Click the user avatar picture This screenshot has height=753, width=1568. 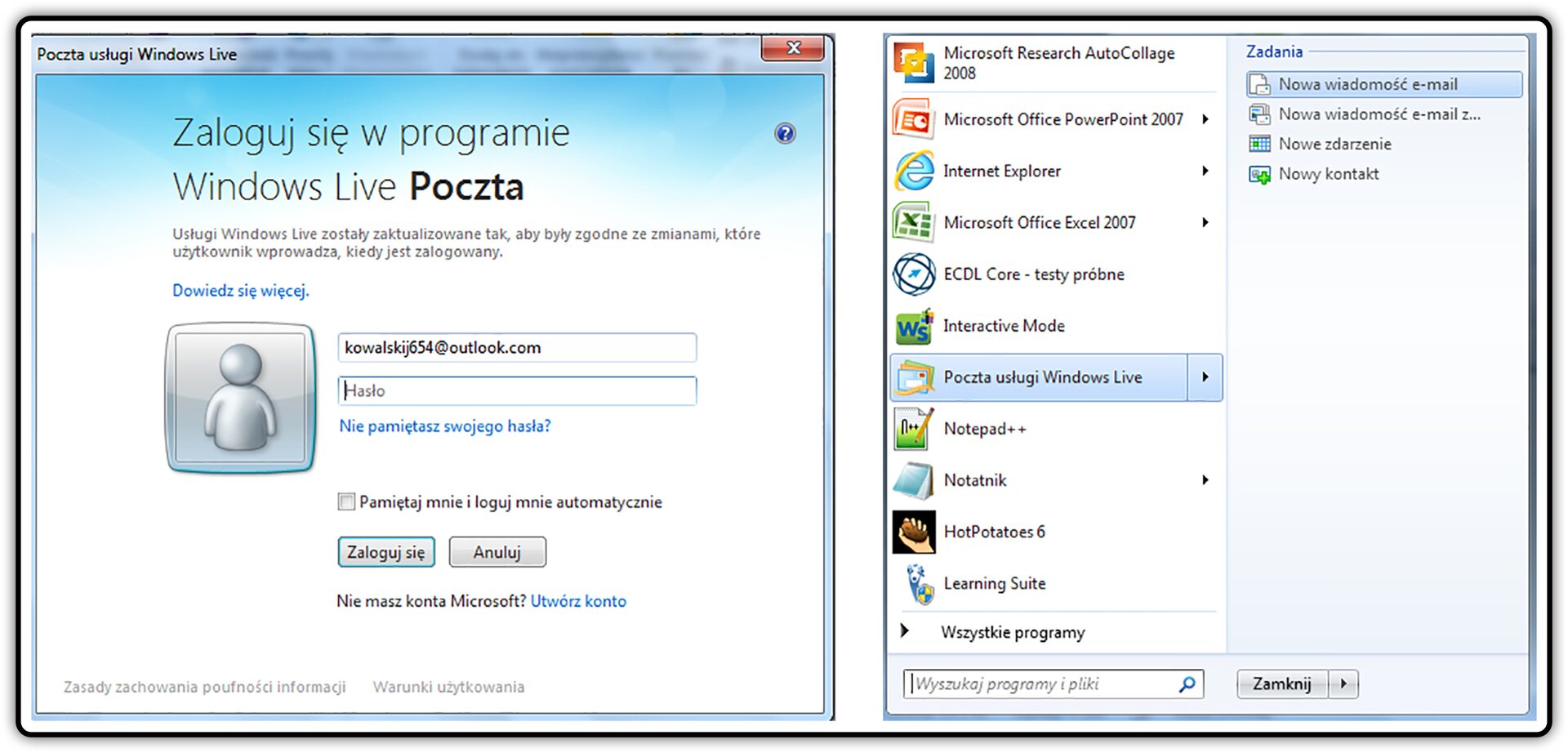[241, 398]
